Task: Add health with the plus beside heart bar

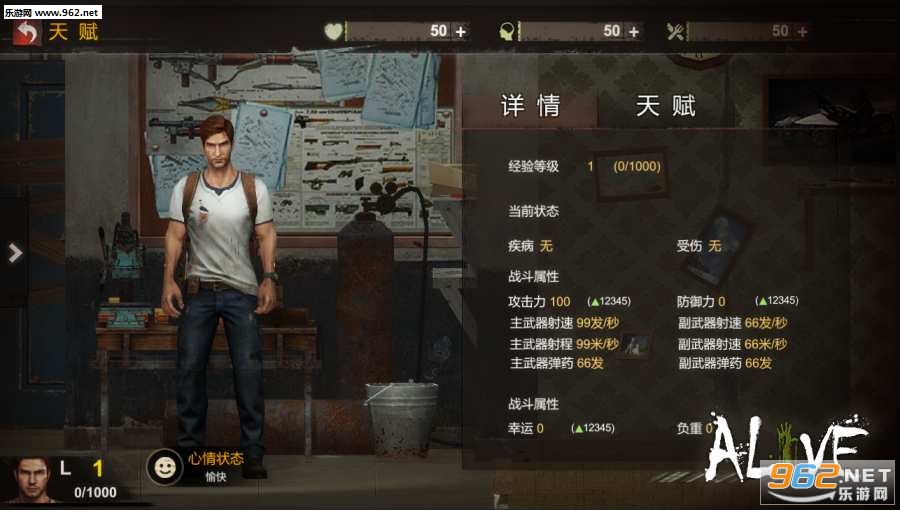Action: (x=460, y=32)
